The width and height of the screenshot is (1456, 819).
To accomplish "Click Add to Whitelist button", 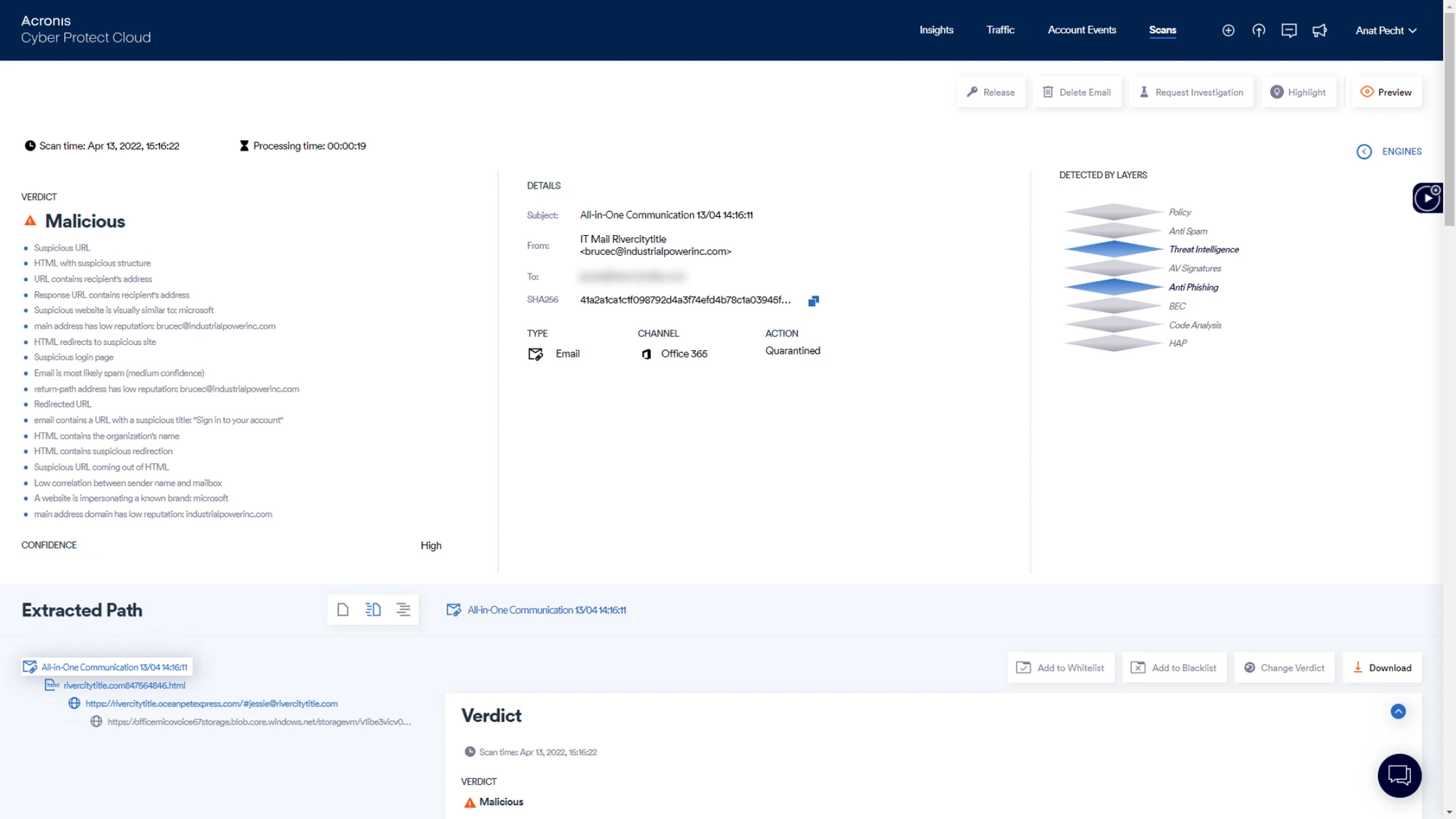I will click(1061, 668).
